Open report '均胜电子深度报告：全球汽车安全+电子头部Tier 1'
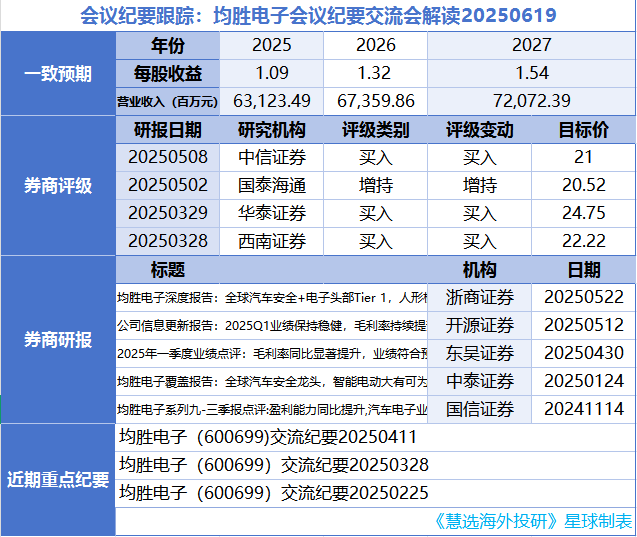 click(271, 298)
